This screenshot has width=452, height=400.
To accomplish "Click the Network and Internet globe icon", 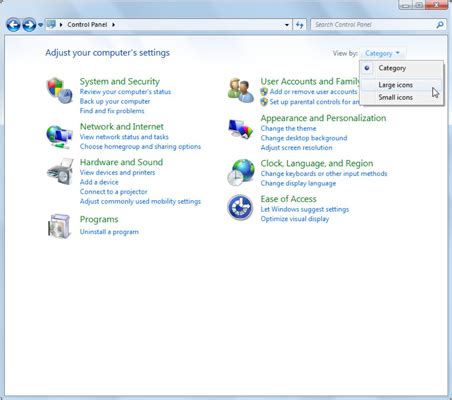I will click(x=59, y=136).
